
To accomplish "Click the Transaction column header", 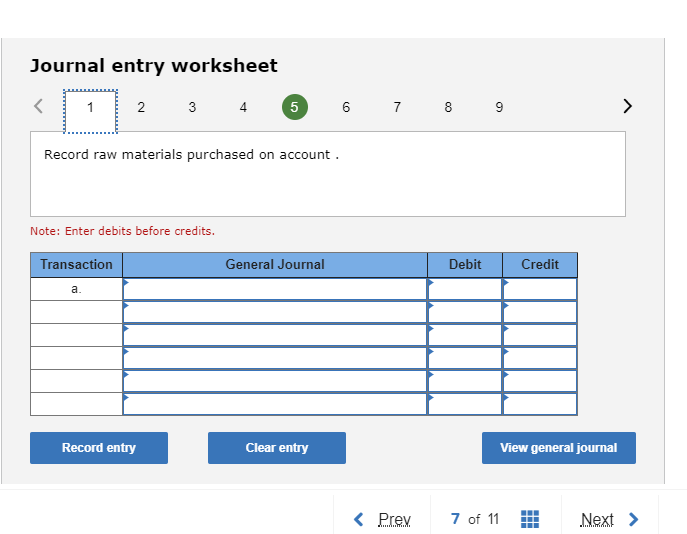I will pos(76,265).
